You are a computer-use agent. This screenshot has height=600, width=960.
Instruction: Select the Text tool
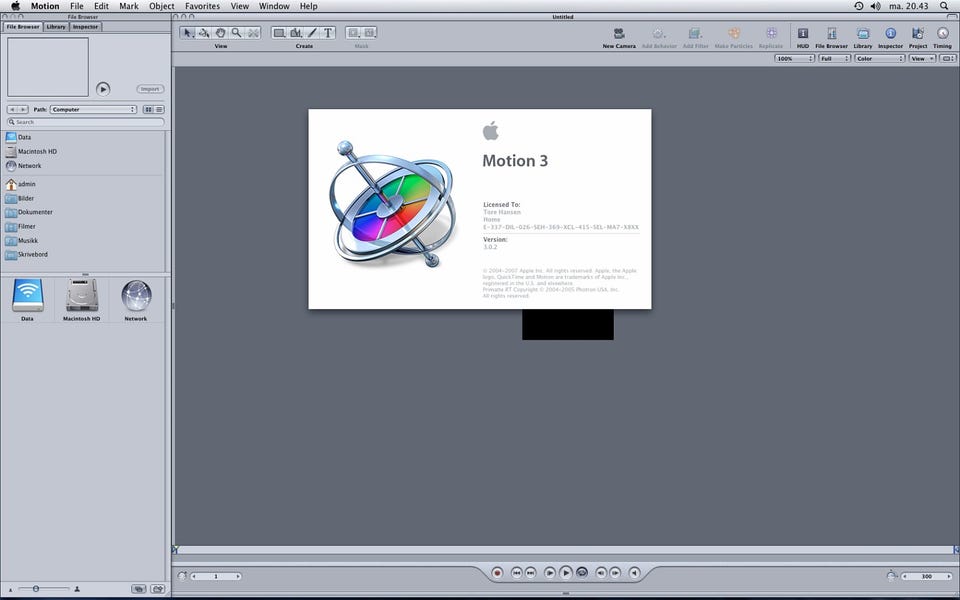328,33
